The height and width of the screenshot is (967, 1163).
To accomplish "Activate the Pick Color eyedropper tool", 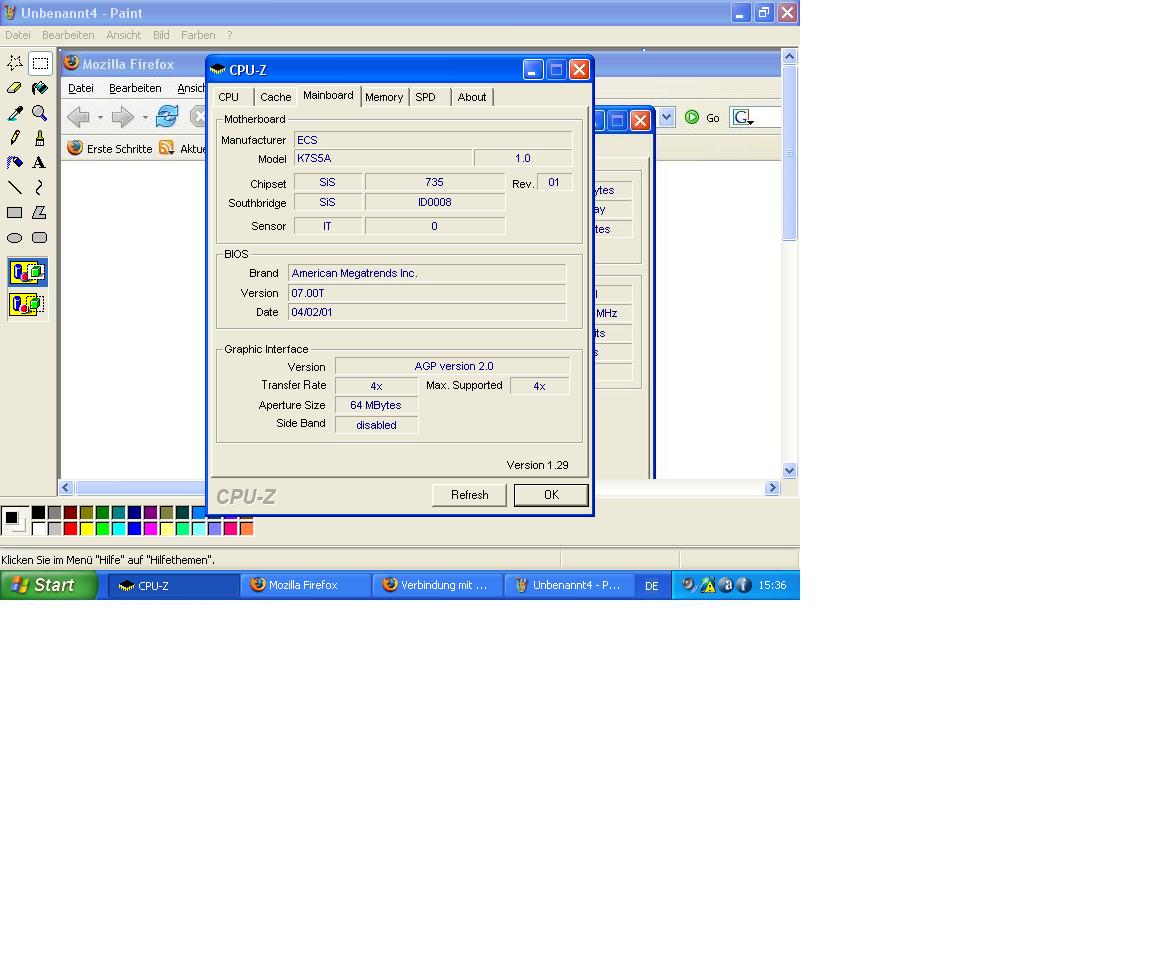I will pyautogui.click(x=15, y=113).
